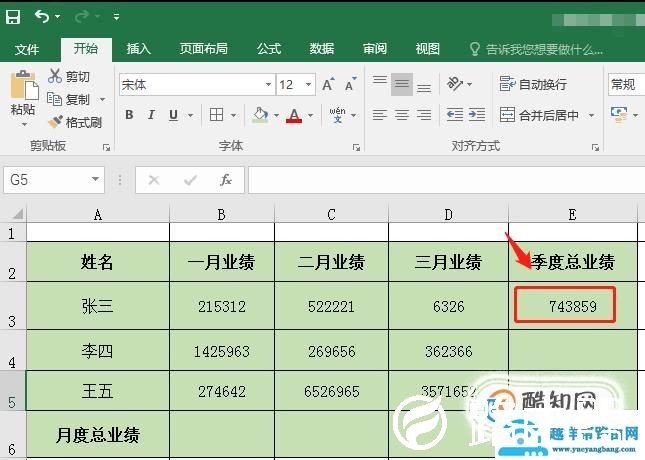Select cell containing 743859
The width and height of the screenshot is (645, 460).
pyautogui.click(x=573, y=306)
